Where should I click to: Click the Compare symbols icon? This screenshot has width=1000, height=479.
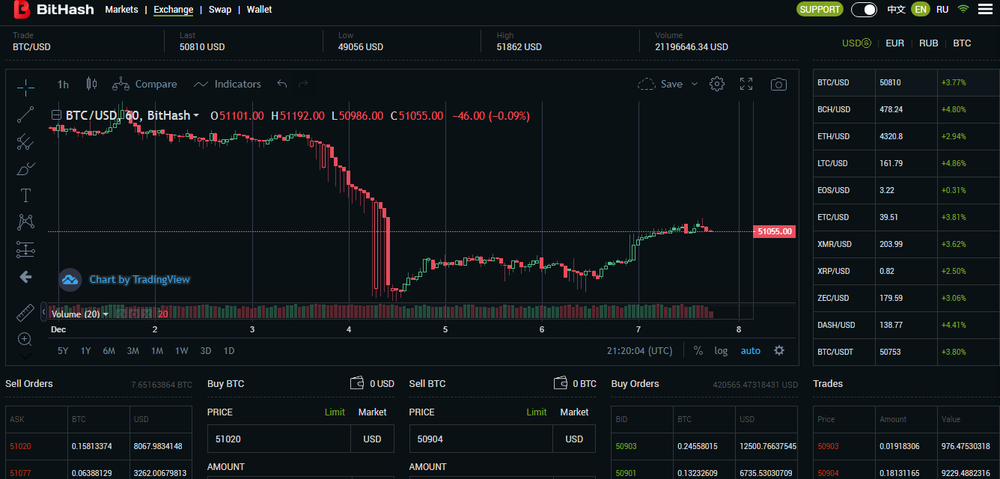coord(121,84)
